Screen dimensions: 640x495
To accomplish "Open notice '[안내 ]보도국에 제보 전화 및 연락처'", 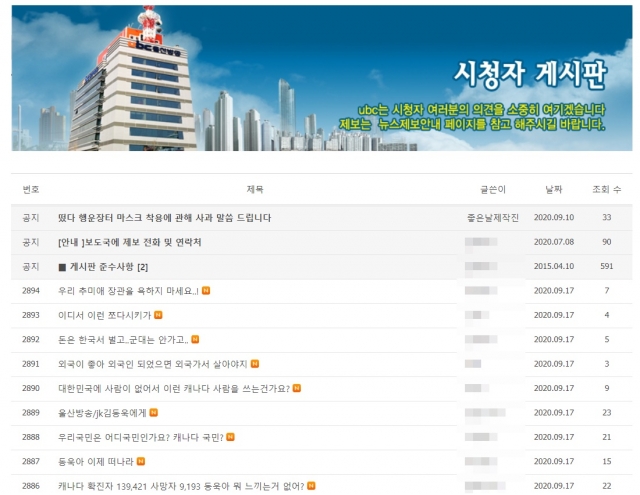I will pyautogui.click(x=130, y=242).
